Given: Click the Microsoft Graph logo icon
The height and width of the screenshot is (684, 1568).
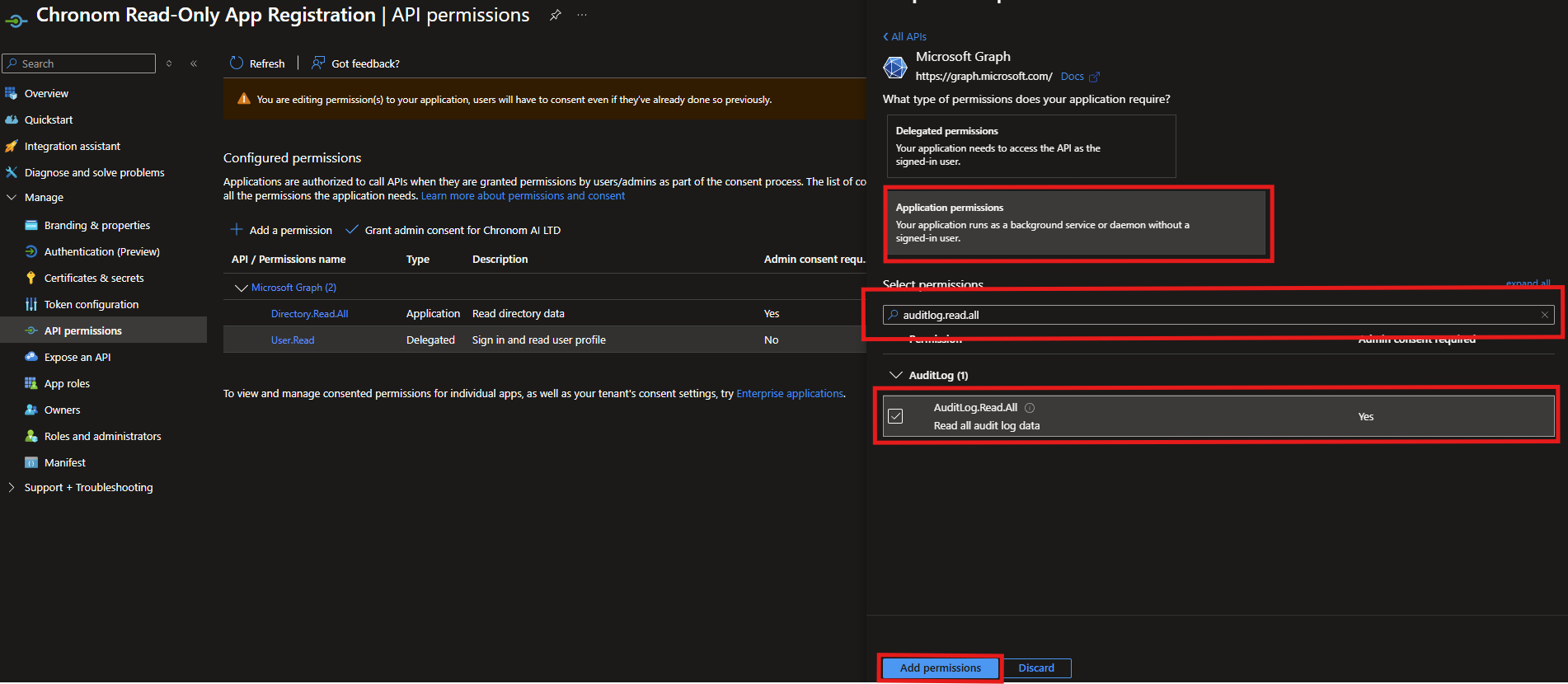Looking at the screenshot, I should 895,67.
